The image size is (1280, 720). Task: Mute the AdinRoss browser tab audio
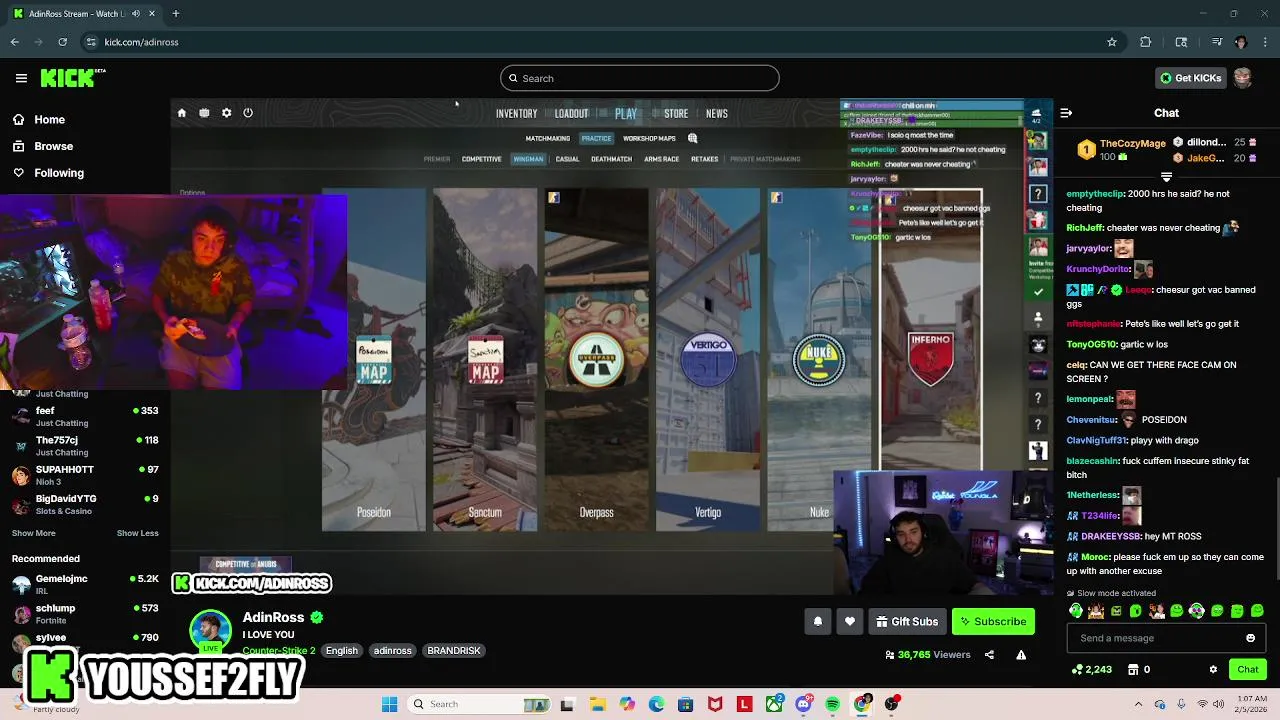pos(136,14)
